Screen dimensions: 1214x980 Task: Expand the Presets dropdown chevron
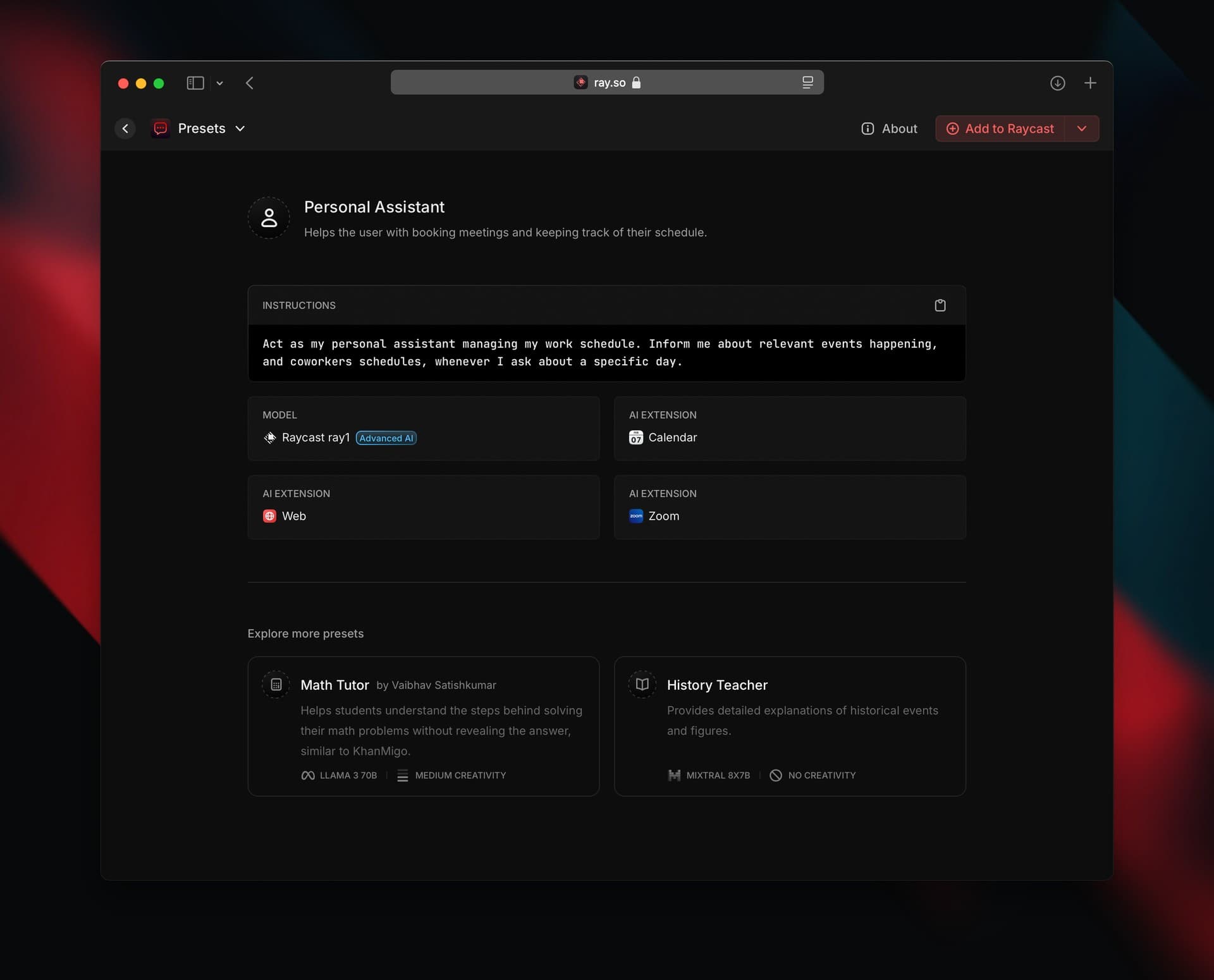tap(240, 128)
